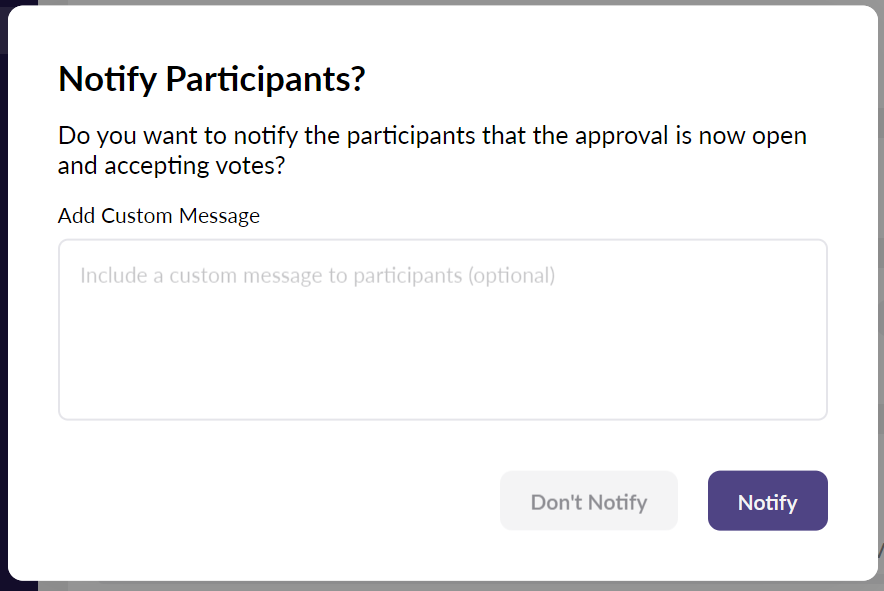Click the "and accepting votes?" line of text

(172, 166)
